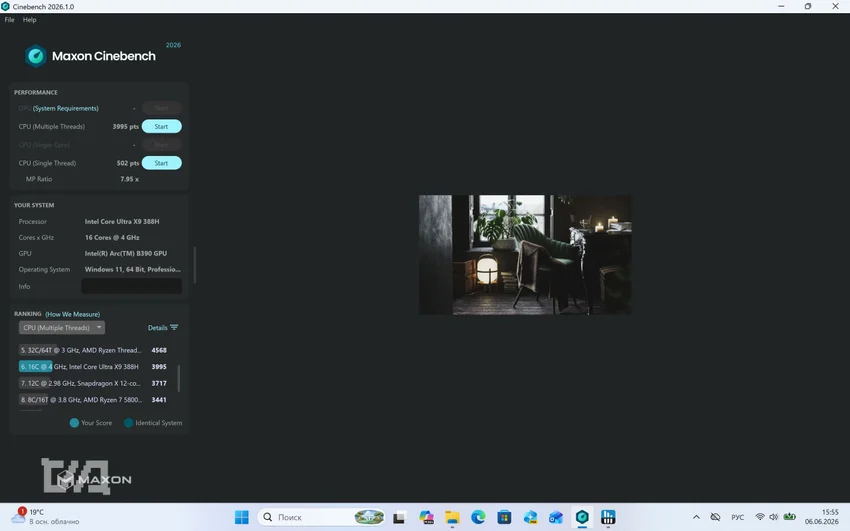Click the 502 pts single-thread score
850x531 pixels.
(128, 163)
